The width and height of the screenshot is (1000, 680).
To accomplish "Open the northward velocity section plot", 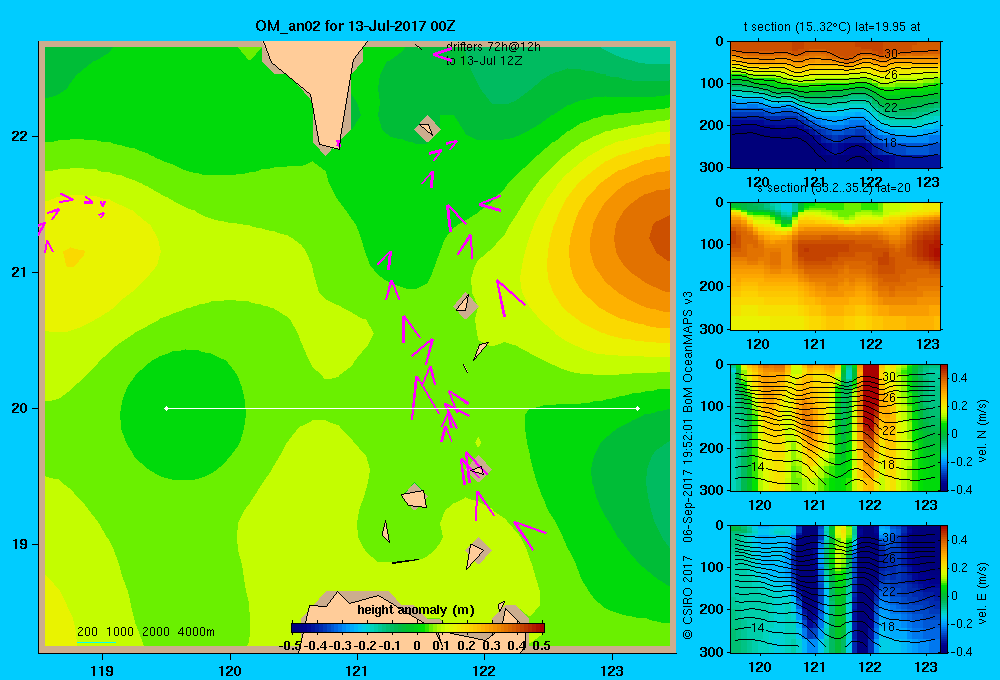I will tap(835, 427).
